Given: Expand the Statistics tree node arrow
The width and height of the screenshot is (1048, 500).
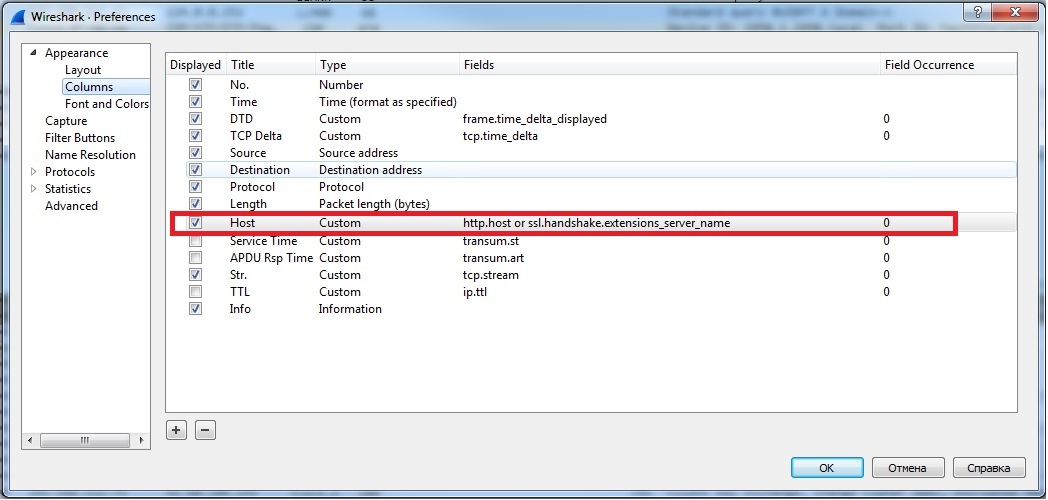Looking at the screenshot, I should [33, 189].
